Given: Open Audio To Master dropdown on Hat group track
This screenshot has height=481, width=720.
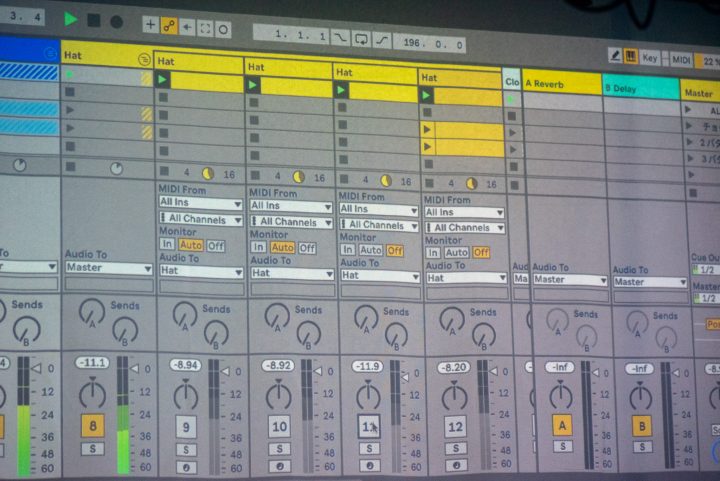Looking at the screenshot, I should tap(108, 268).
